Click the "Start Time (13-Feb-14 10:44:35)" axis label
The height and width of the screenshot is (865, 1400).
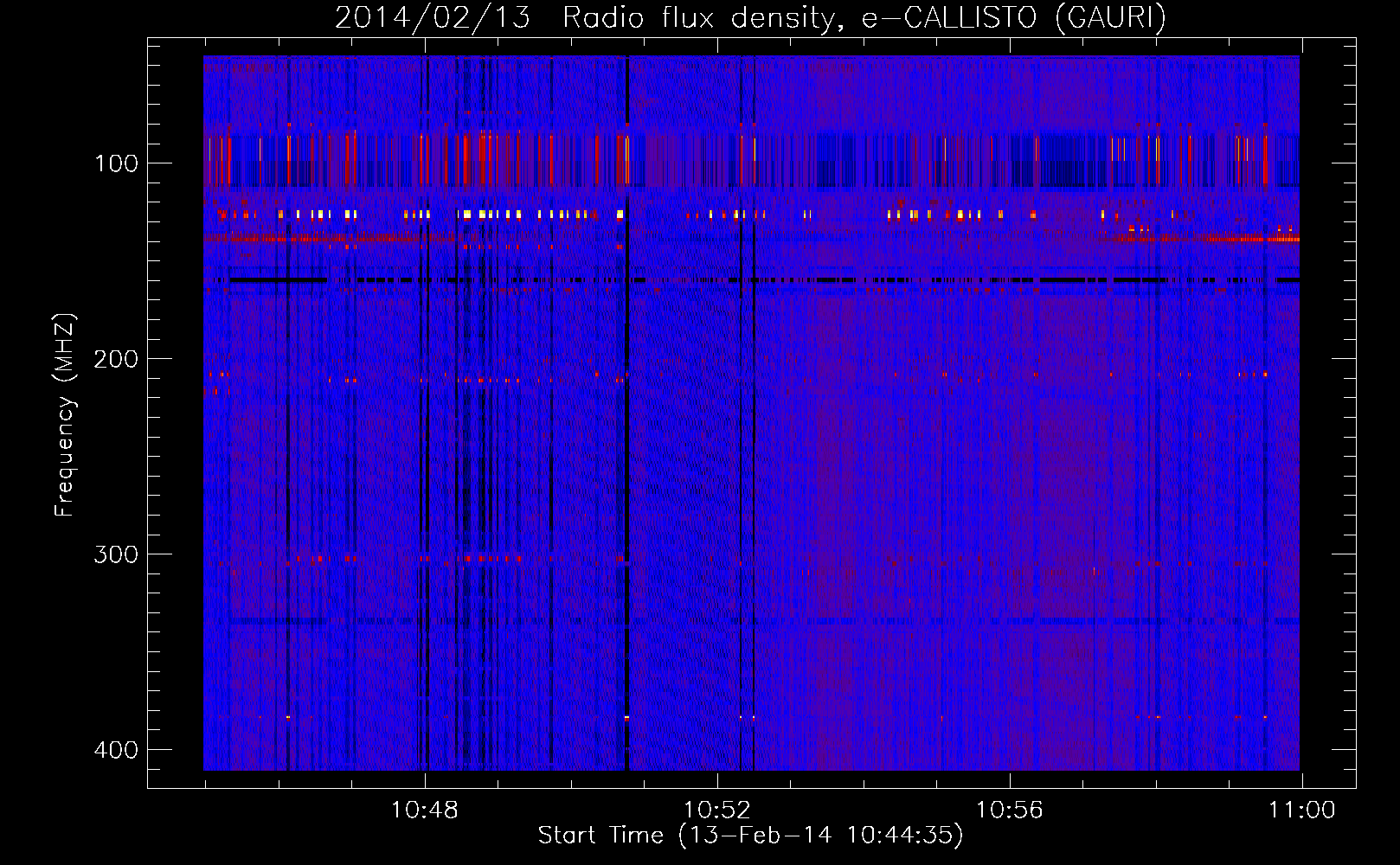point(750,836)
